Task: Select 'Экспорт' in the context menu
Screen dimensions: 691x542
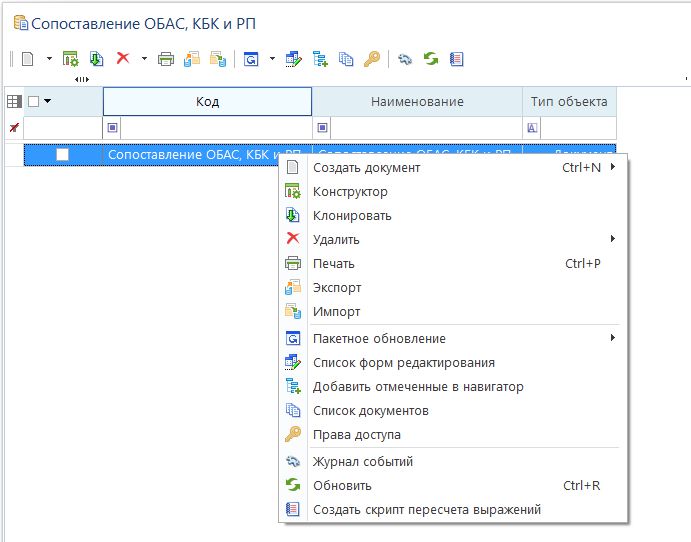Action: [336, 287]
